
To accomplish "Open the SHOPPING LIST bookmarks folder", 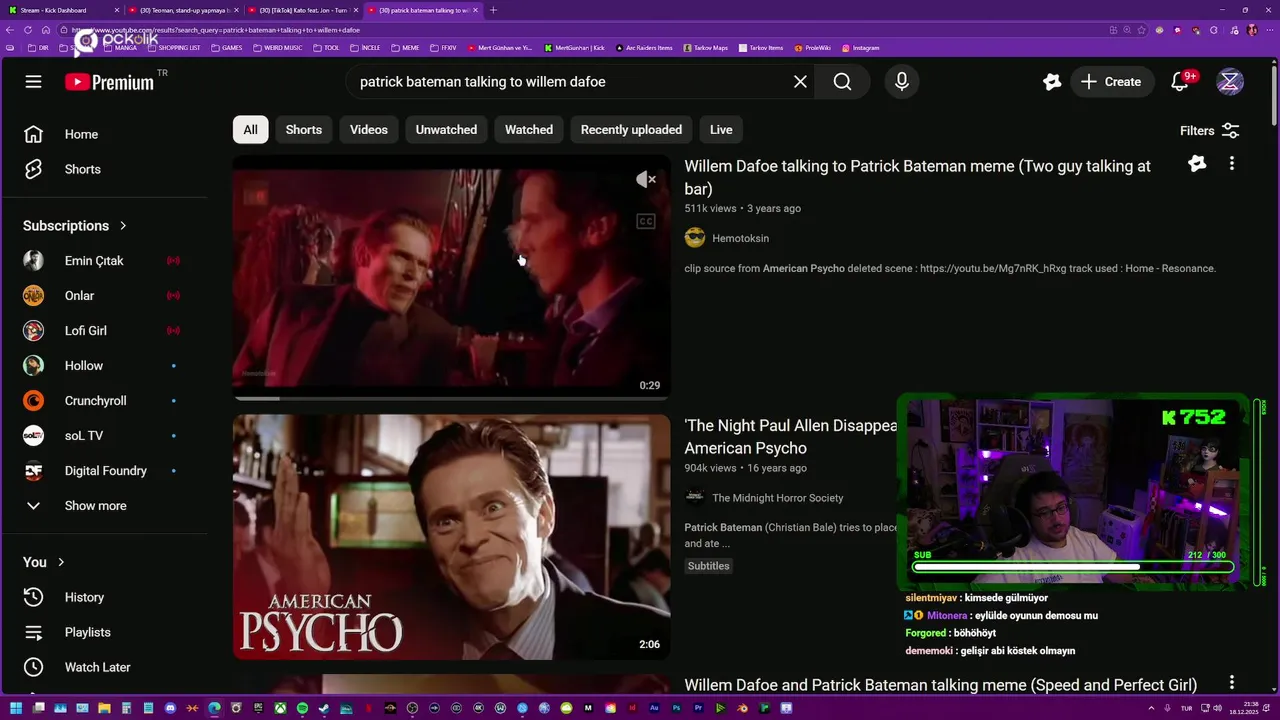I will [174, 48].
